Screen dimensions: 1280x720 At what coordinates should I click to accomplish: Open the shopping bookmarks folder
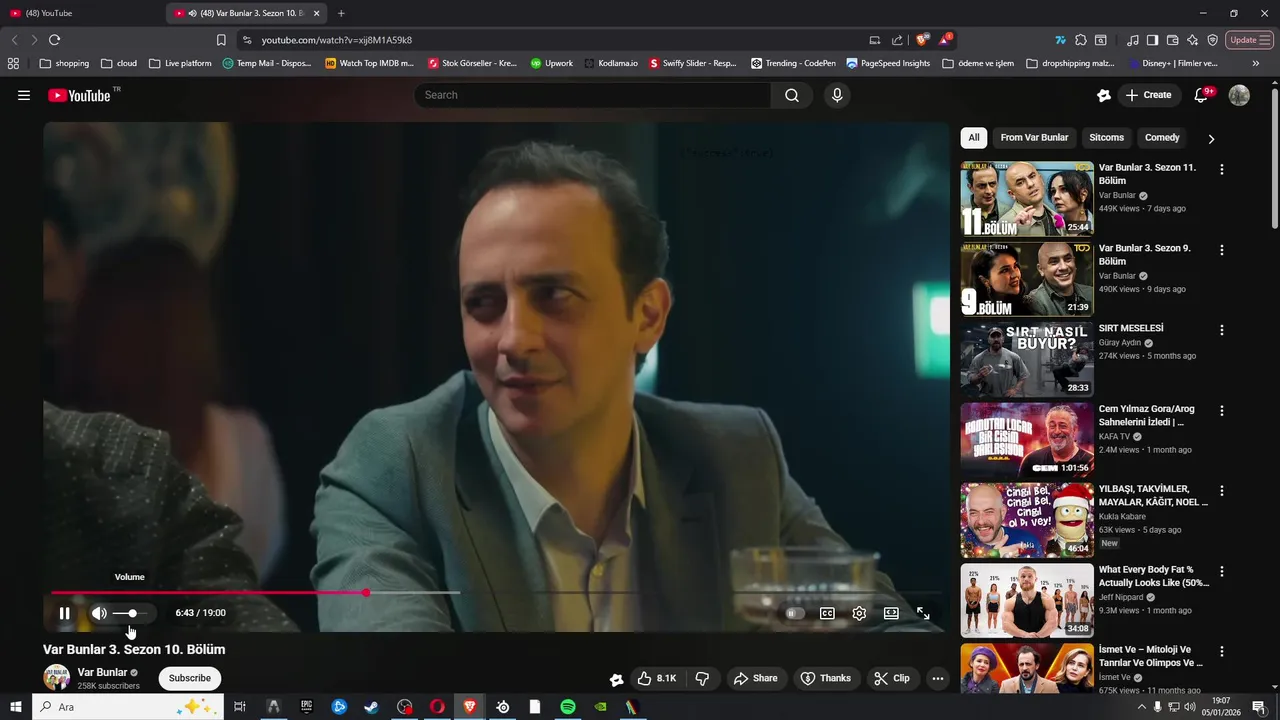click(64, 63)
